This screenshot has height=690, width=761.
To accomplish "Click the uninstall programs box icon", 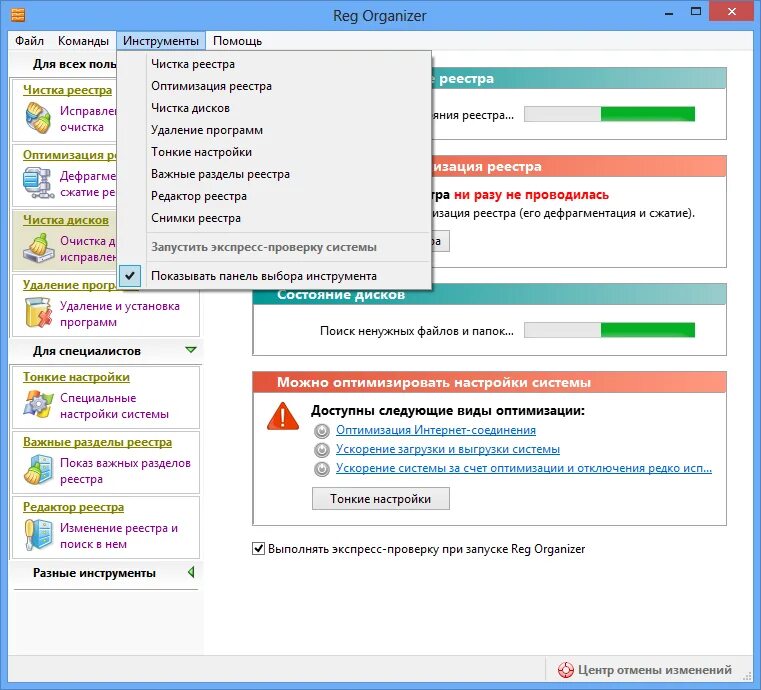I will click(x=38, y=313).
